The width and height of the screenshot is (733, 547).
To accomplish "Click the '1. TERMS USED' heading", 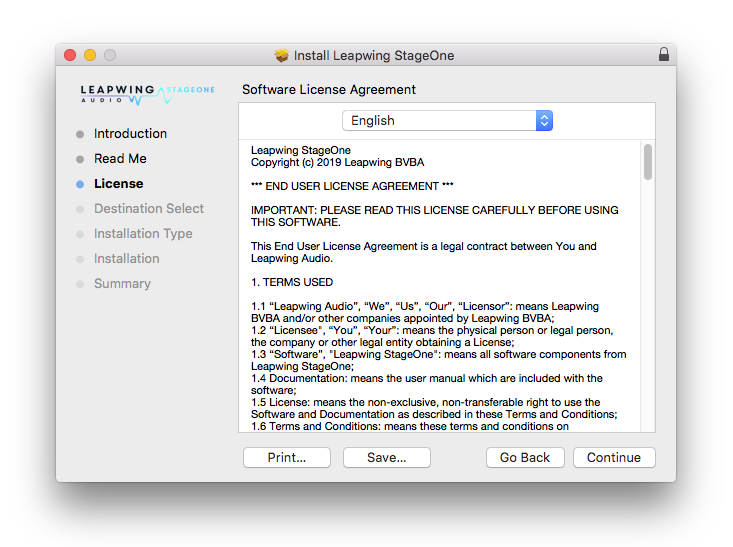I will tap(292, 282).
